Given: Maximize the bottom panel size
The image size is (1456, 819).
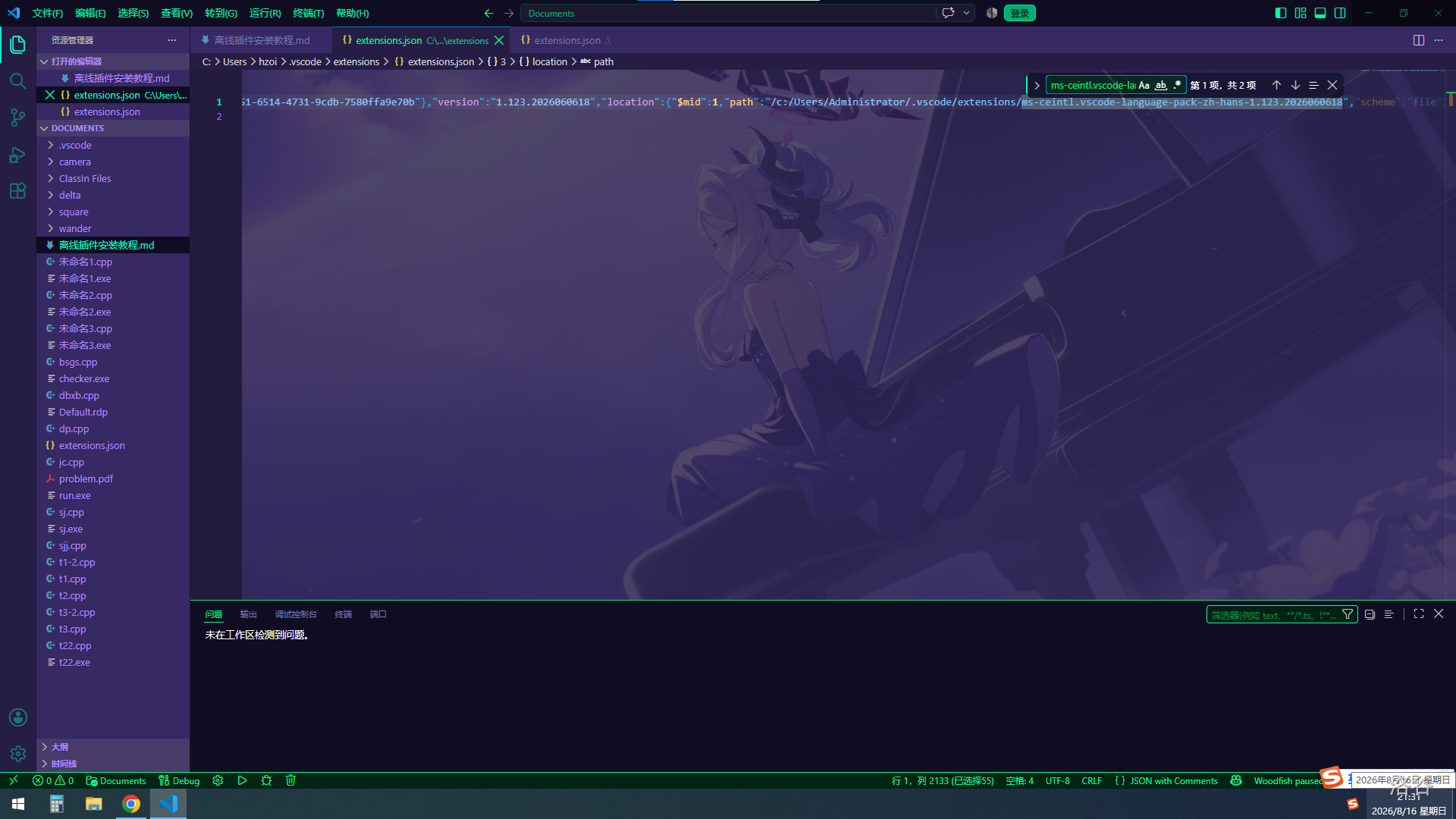Looking at the screenshot, I should click(1419, 613).
